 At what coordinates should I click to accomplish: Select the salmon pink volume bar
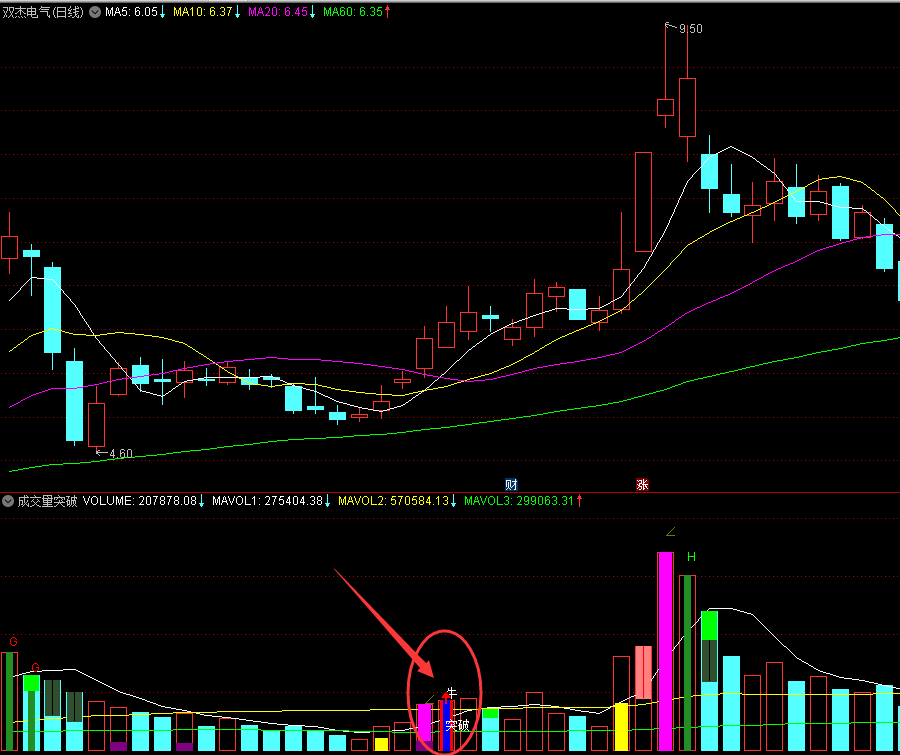click(x=643, y=672)
